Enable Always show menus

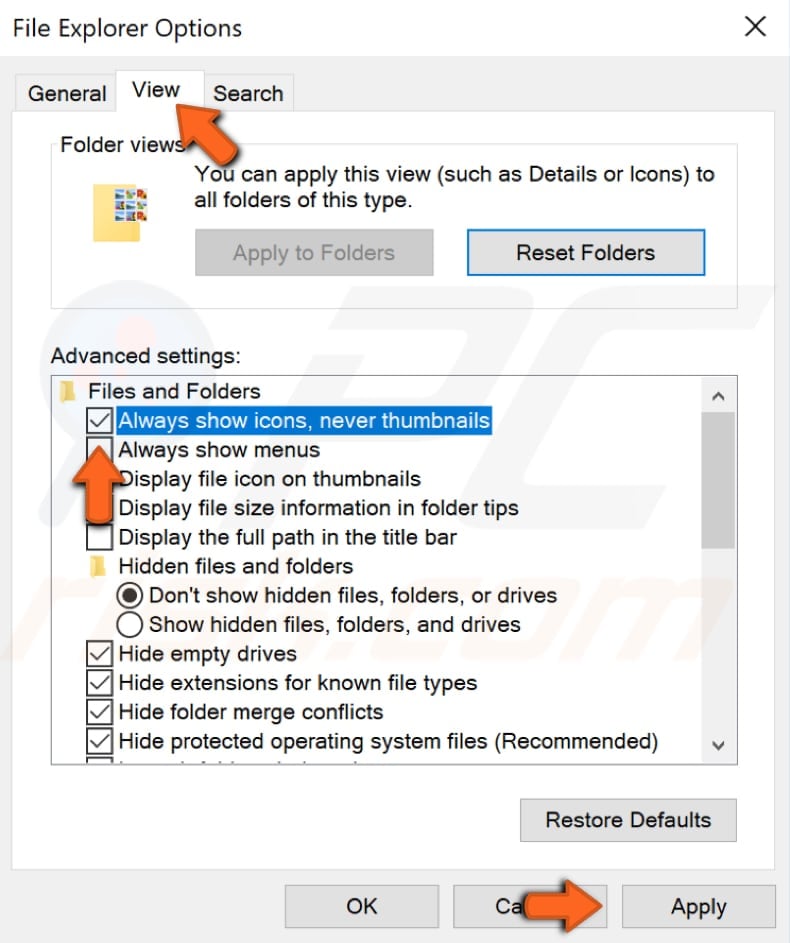98,449
